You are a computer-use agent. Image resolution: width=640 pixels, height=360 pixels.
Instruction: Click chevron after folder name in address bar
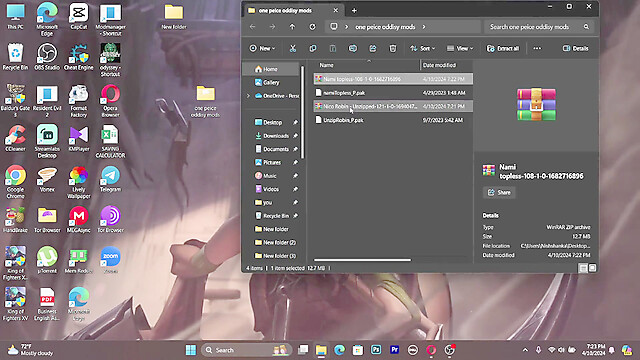click(x=424, y=27)
